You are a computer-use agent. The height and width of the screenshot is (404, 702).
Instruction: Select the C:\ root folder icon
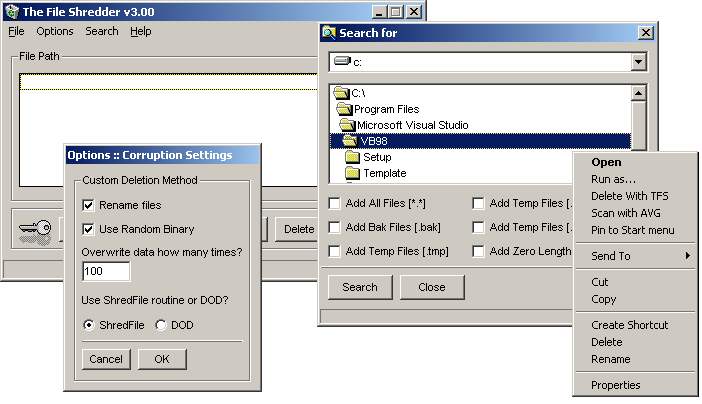(x=342, y=93)
